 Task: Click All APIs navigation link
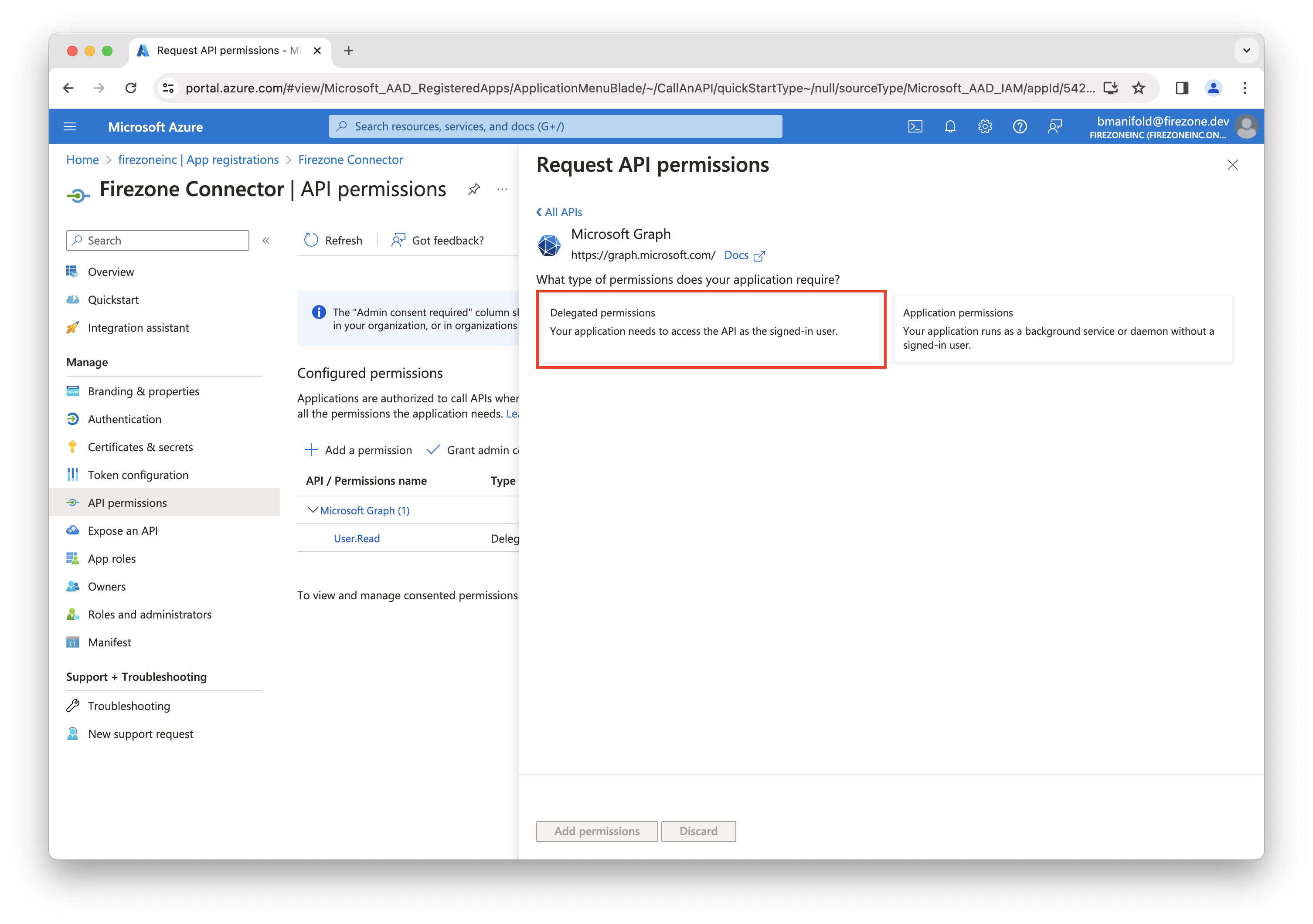[x=558, y=211]
